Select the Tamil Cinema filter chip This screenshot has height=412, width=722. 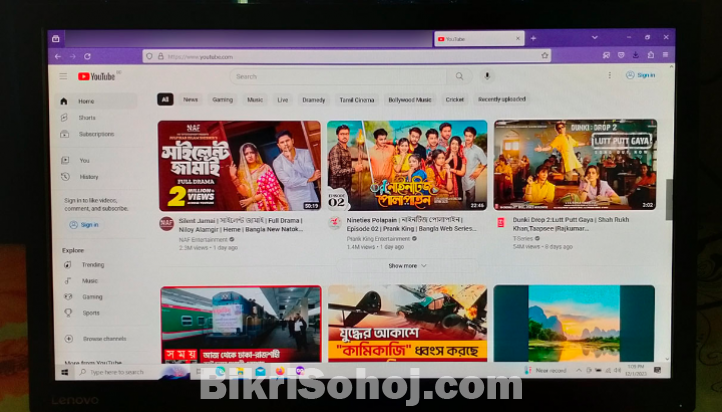[x=357, y=100]
